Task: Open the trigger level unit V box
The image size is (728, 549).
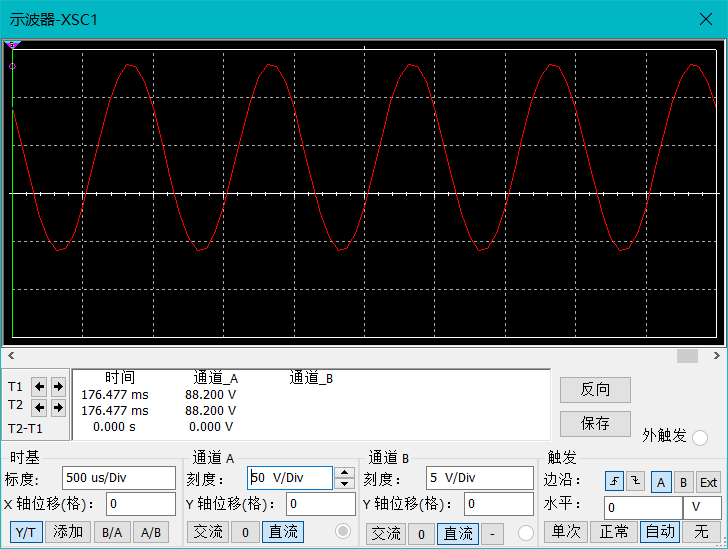Action: [x=702, y=508]
